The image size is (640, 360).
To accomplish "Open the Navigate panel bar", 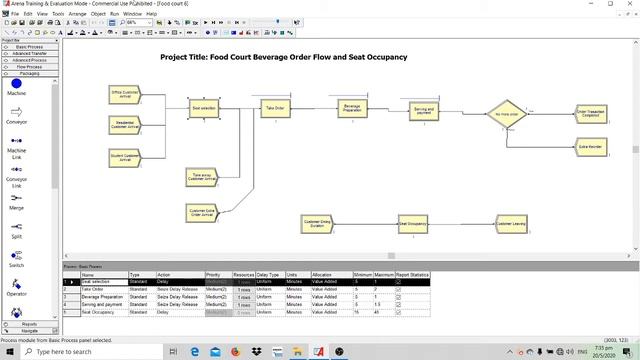I will [30, 331].
